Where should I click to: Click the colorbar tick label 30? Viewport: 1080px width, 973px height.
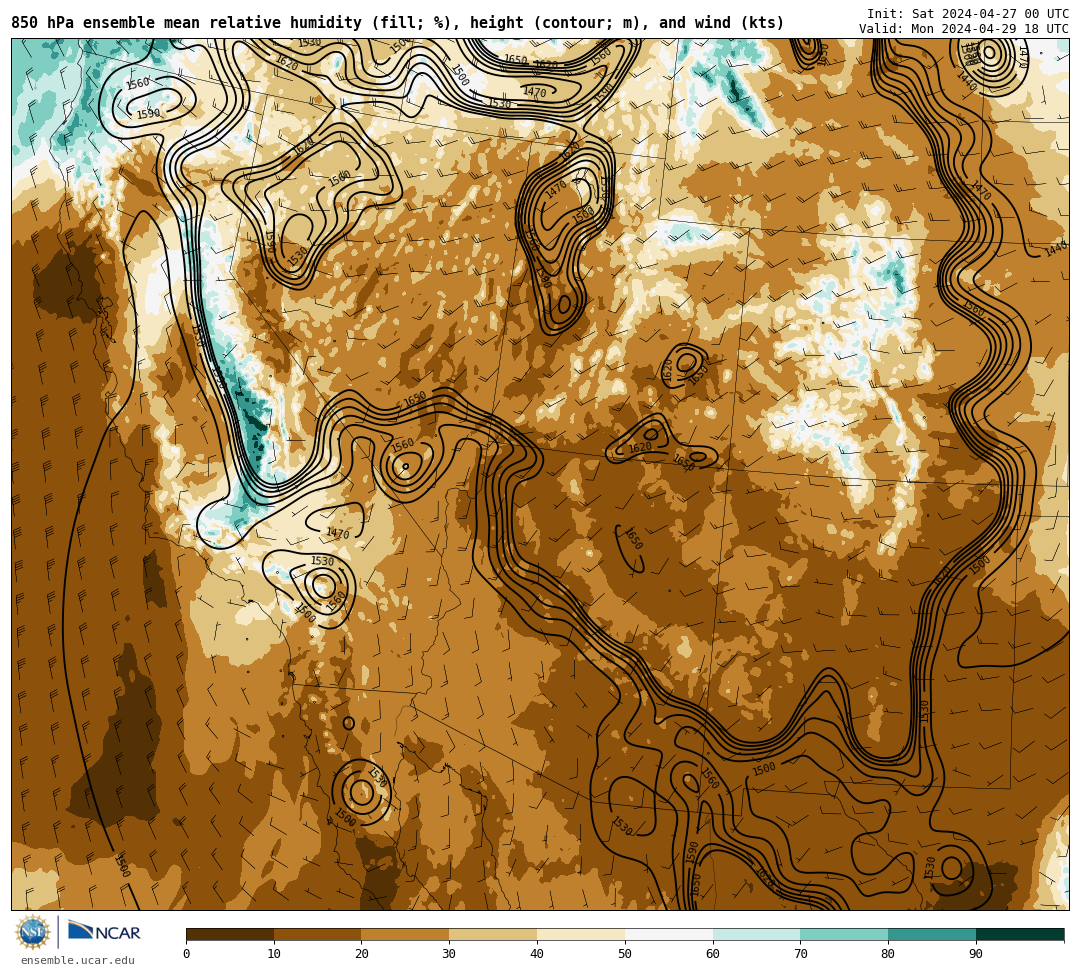(449, 954)
